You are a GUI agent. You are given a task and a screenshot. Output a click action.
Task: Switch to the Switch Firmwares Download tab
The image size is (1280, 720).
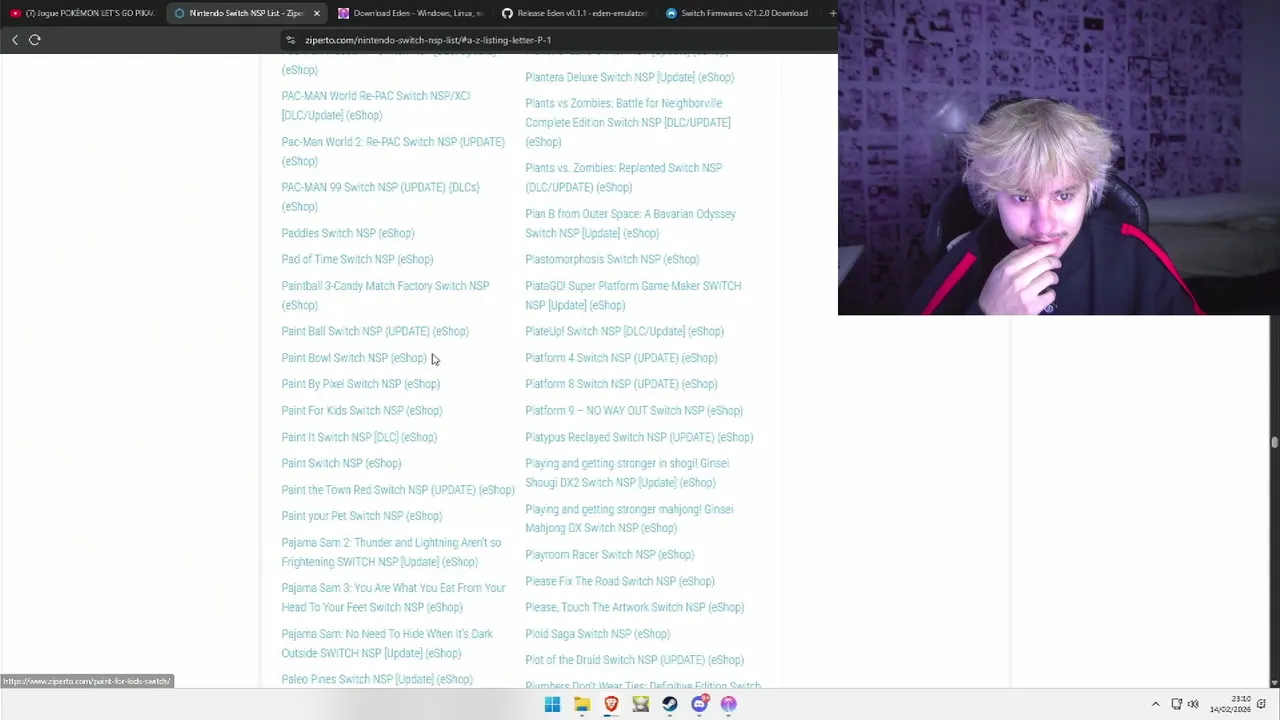tap(738, 13)
